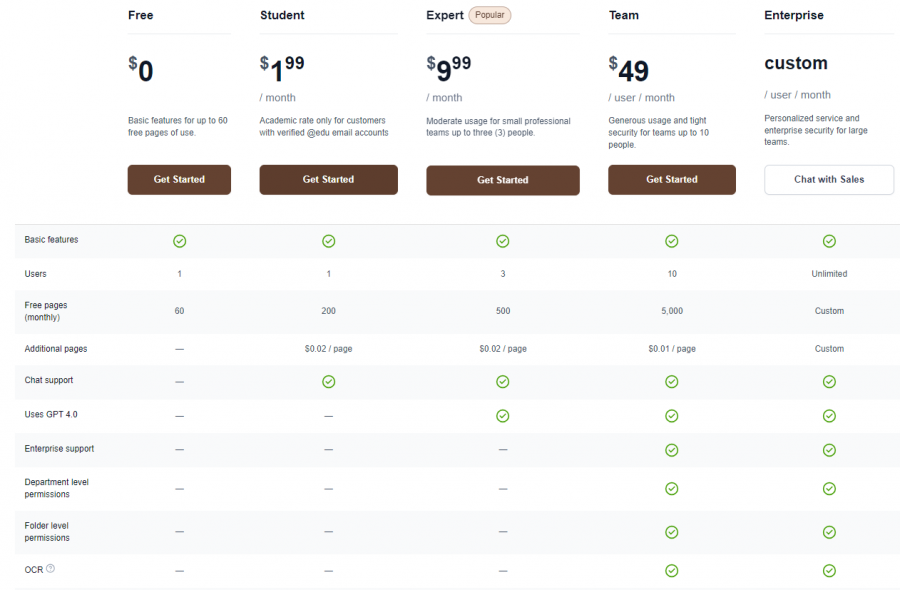This screenshot has height=590, width=900.
Task: Click the 5,000 free pages value in Team column
Action: [671, 311]
